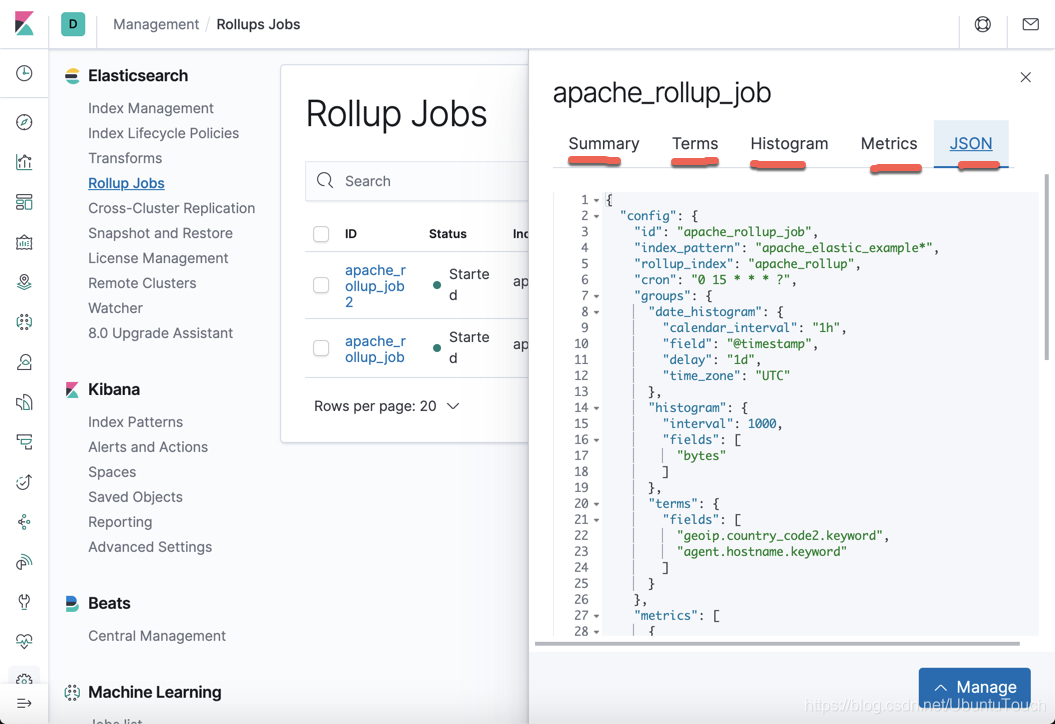The image size is (1055, 724).
Task: Open the Dashboard icon in side navigation
Action: 24,202
